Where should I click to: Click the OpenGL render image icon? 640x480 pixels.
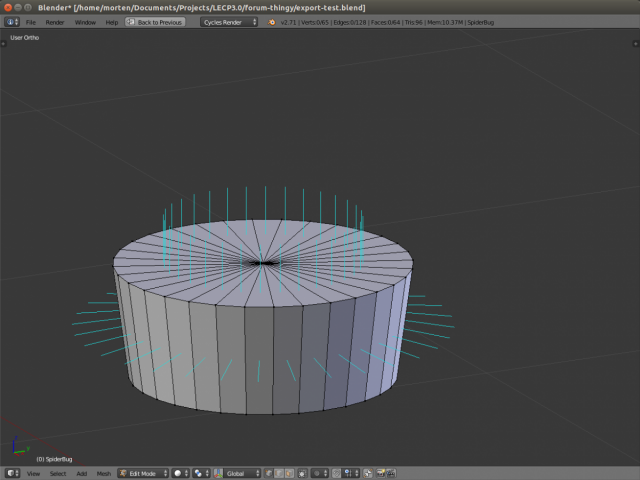[x=382, y=473]
